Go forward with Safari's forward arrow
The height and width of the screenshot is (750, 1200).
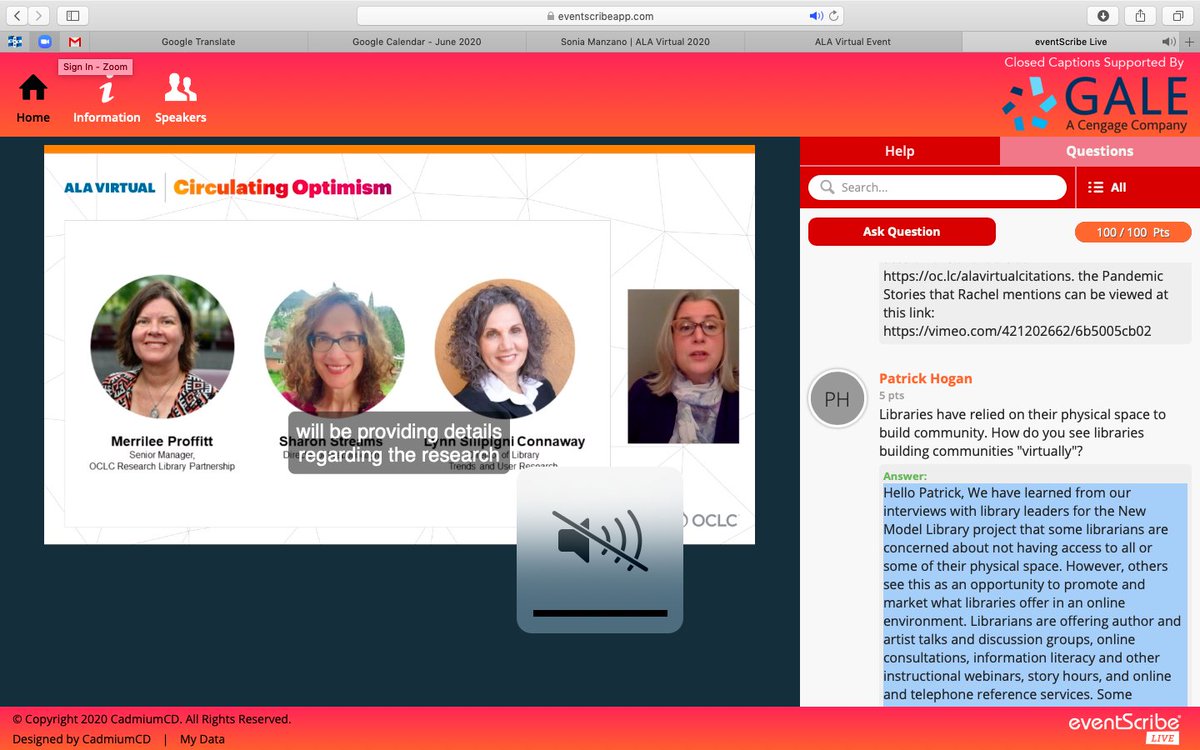point(40,16)
